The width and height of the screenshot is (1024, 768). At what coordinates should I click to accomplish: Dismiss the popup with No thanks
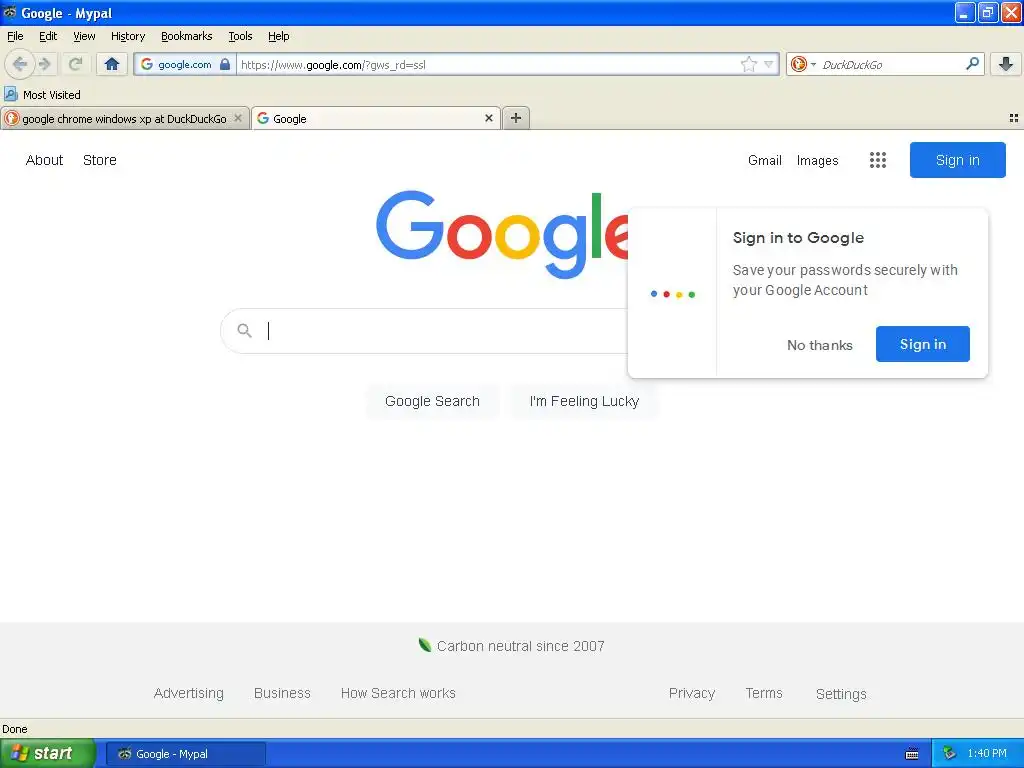pyautogui.click(x=820, y=345)
